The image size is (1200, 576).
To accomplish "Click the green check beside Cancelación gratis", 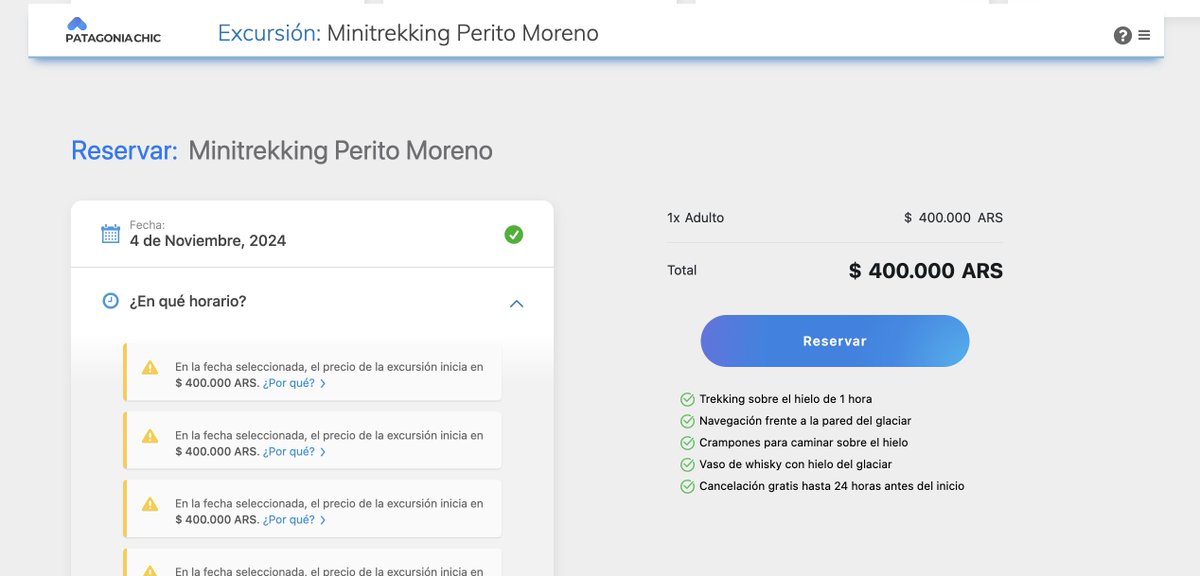I will [x=686, y=486].
